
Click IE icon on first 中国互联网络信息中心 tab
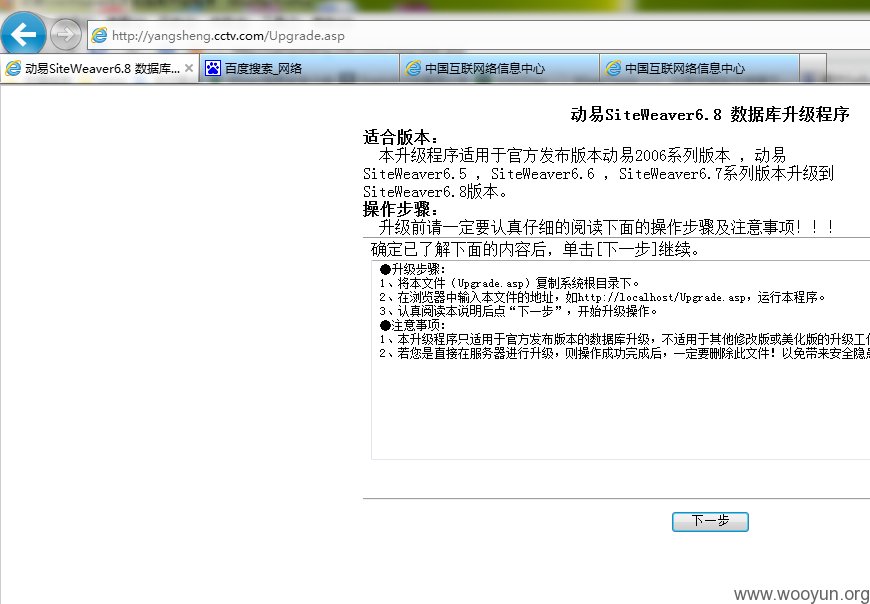coord(413,68)
